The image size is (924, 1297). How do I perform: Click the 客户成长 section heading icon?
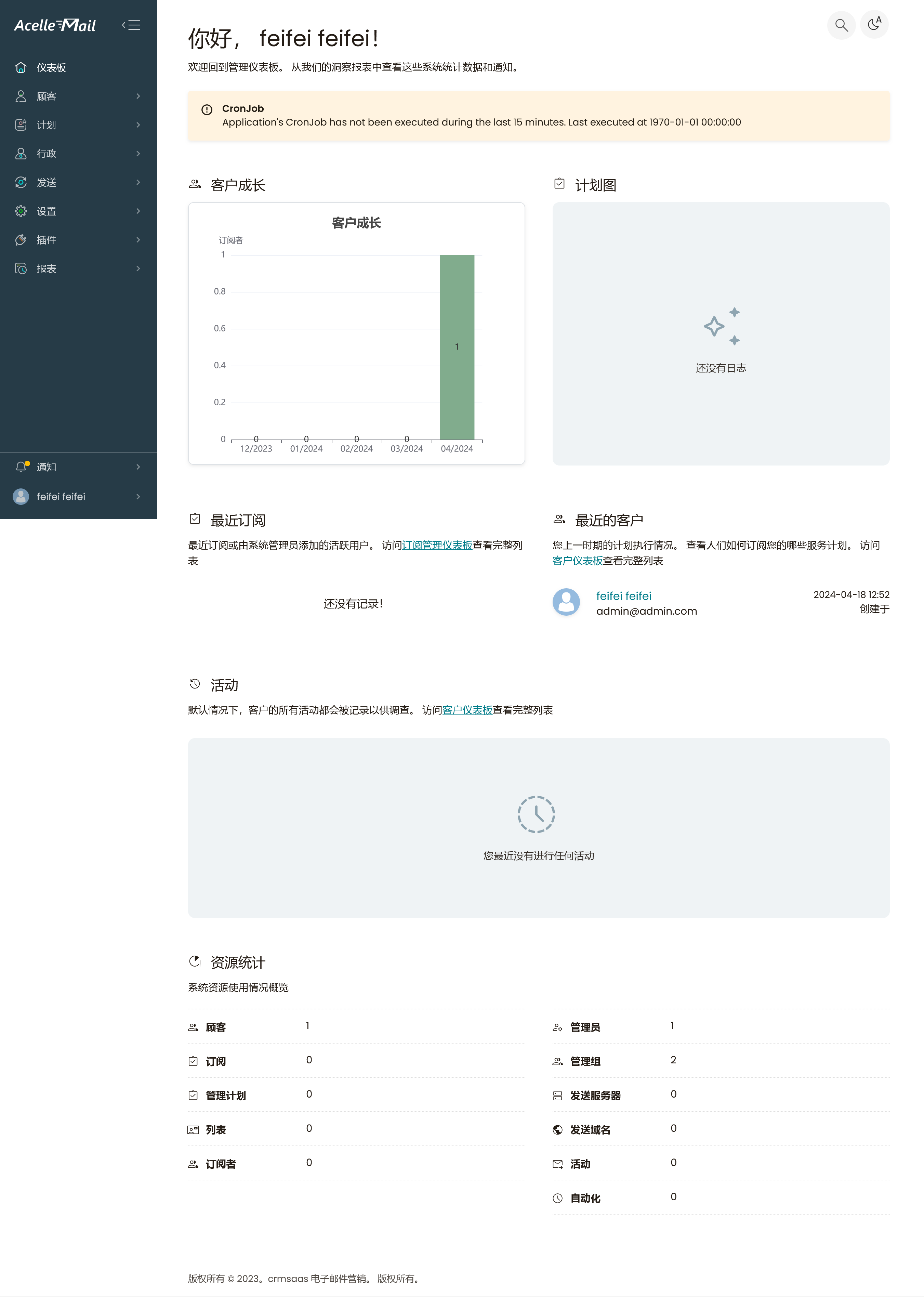195,184
